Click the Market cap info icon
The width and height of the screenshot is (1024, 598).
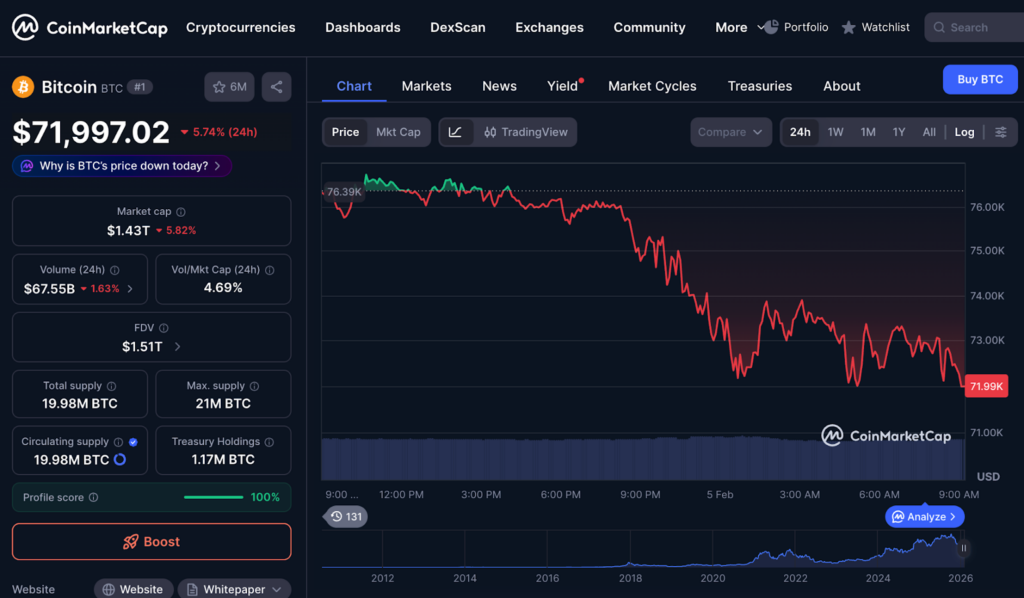(181, 212)
